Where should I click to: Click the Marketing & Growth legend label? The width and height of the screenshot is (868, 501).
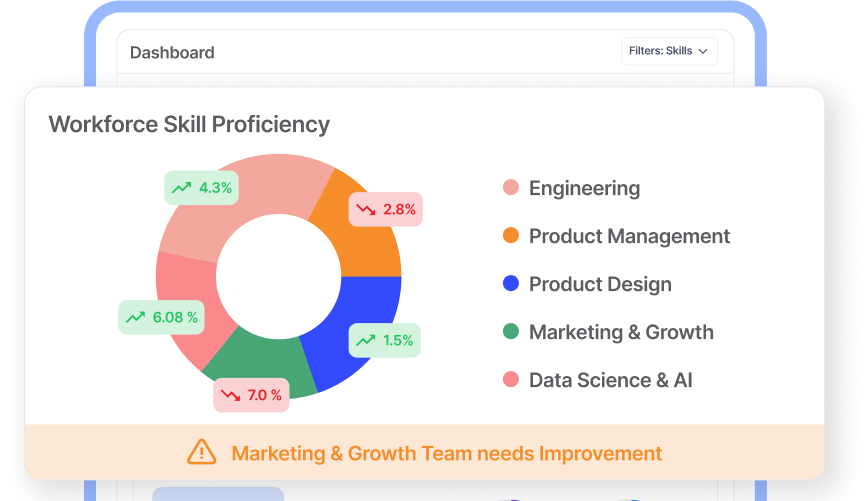(621, 332)
